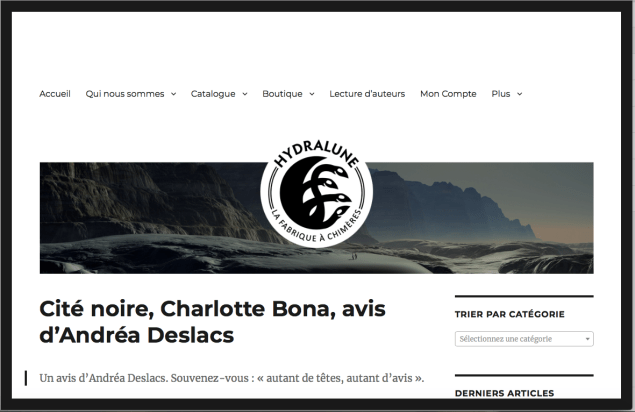The image size is (635, 412).
Task: Click the arrow of the category selector
Action: (x=587, y=339)
